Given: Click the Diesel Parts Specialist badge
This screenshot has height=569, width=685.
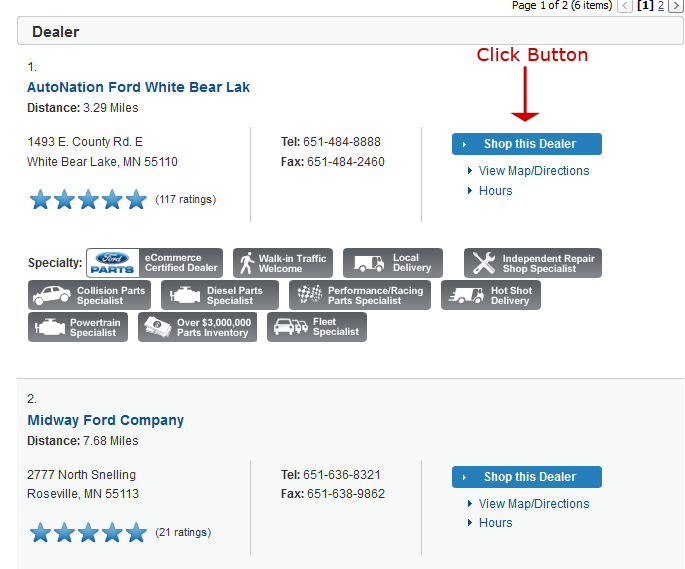Looking at the screenshot, I should (x=220, y=295).
